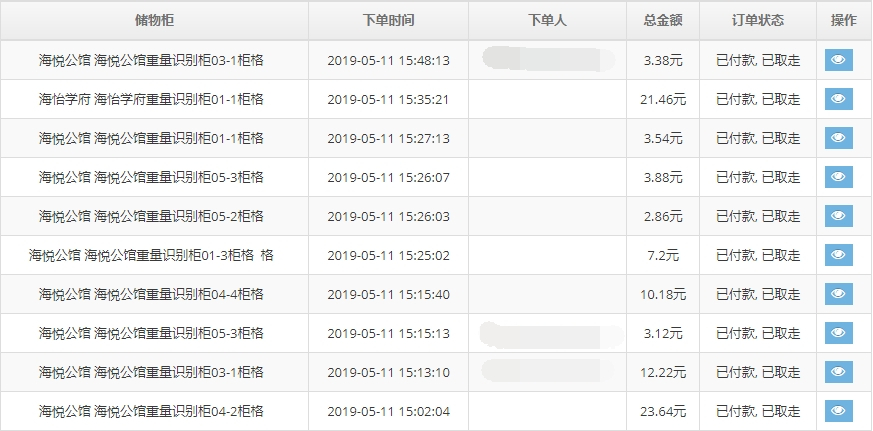Click eye icon for the 10.18元 order
The width and height of the screenshot is (873, 431).
(x=838, y=294)
